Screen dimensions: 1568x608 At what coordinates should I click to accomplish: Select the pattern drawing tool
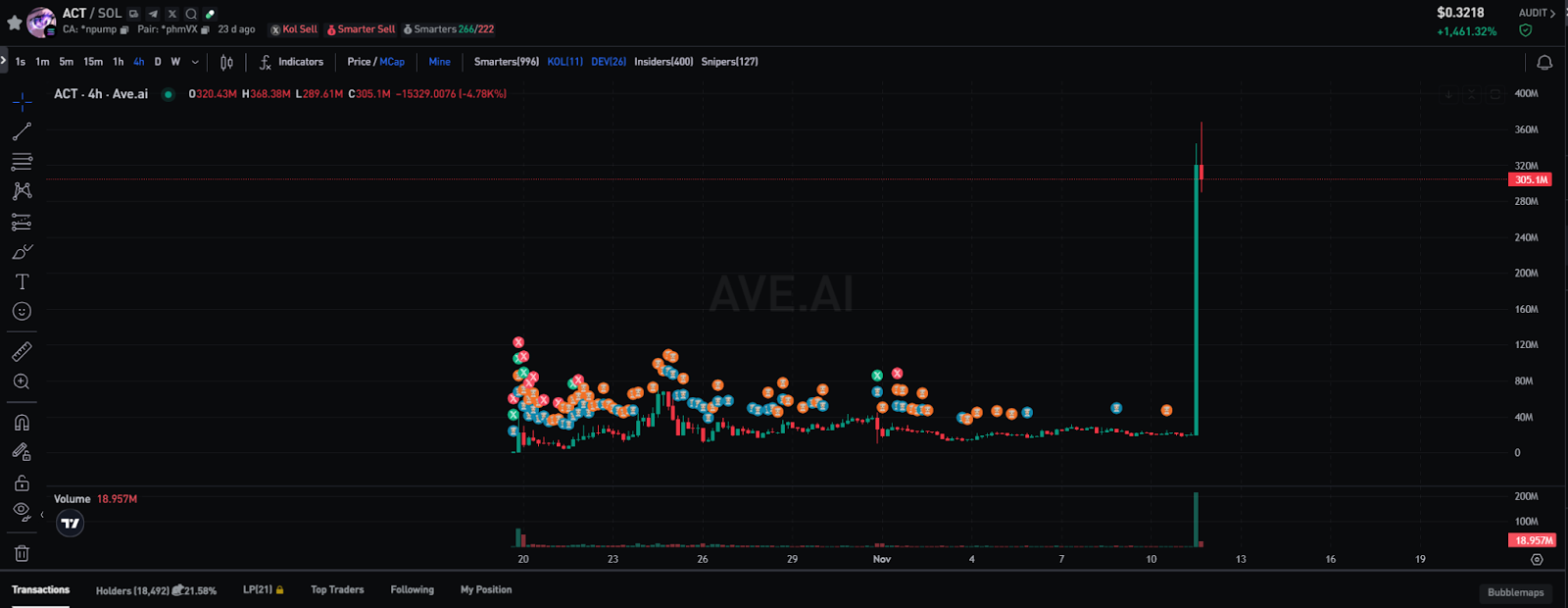22,191
